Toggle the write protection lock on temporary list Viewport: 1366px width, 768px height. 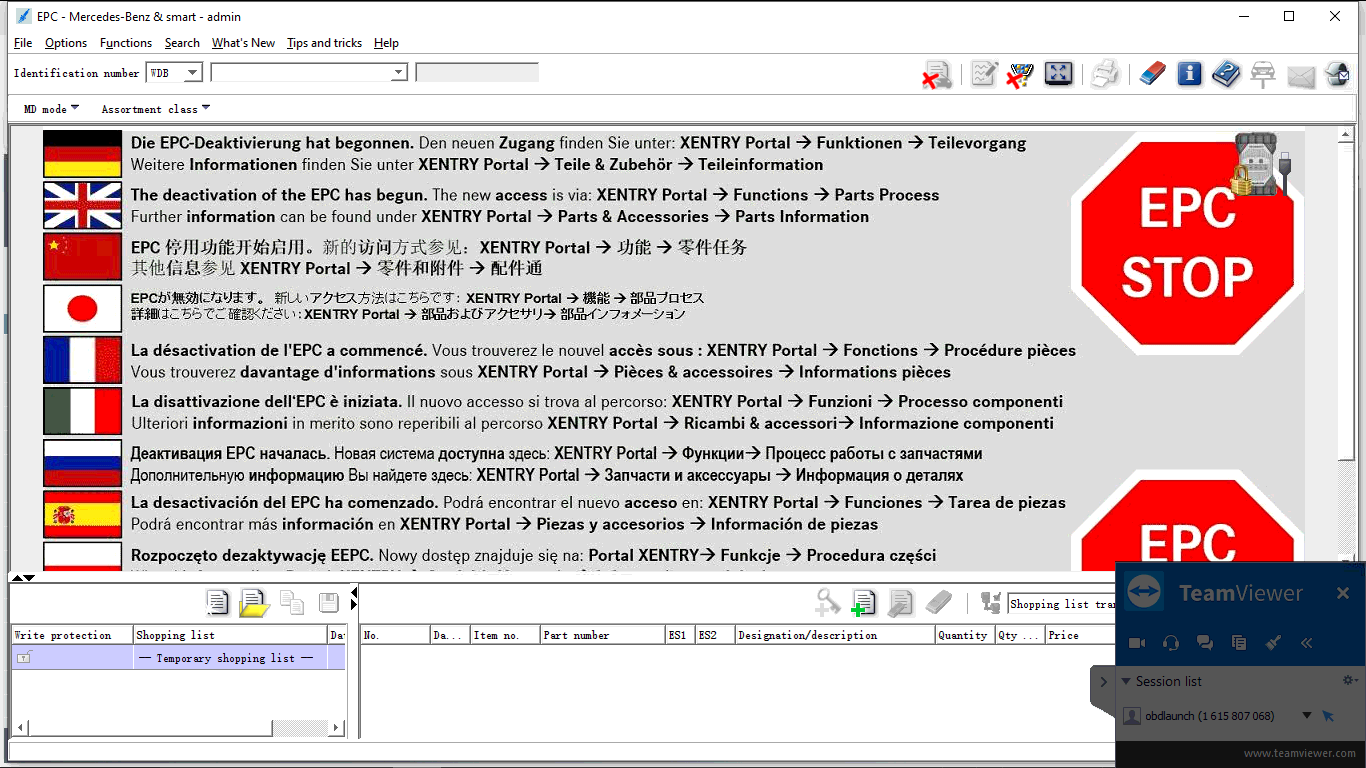pos(24,657)
